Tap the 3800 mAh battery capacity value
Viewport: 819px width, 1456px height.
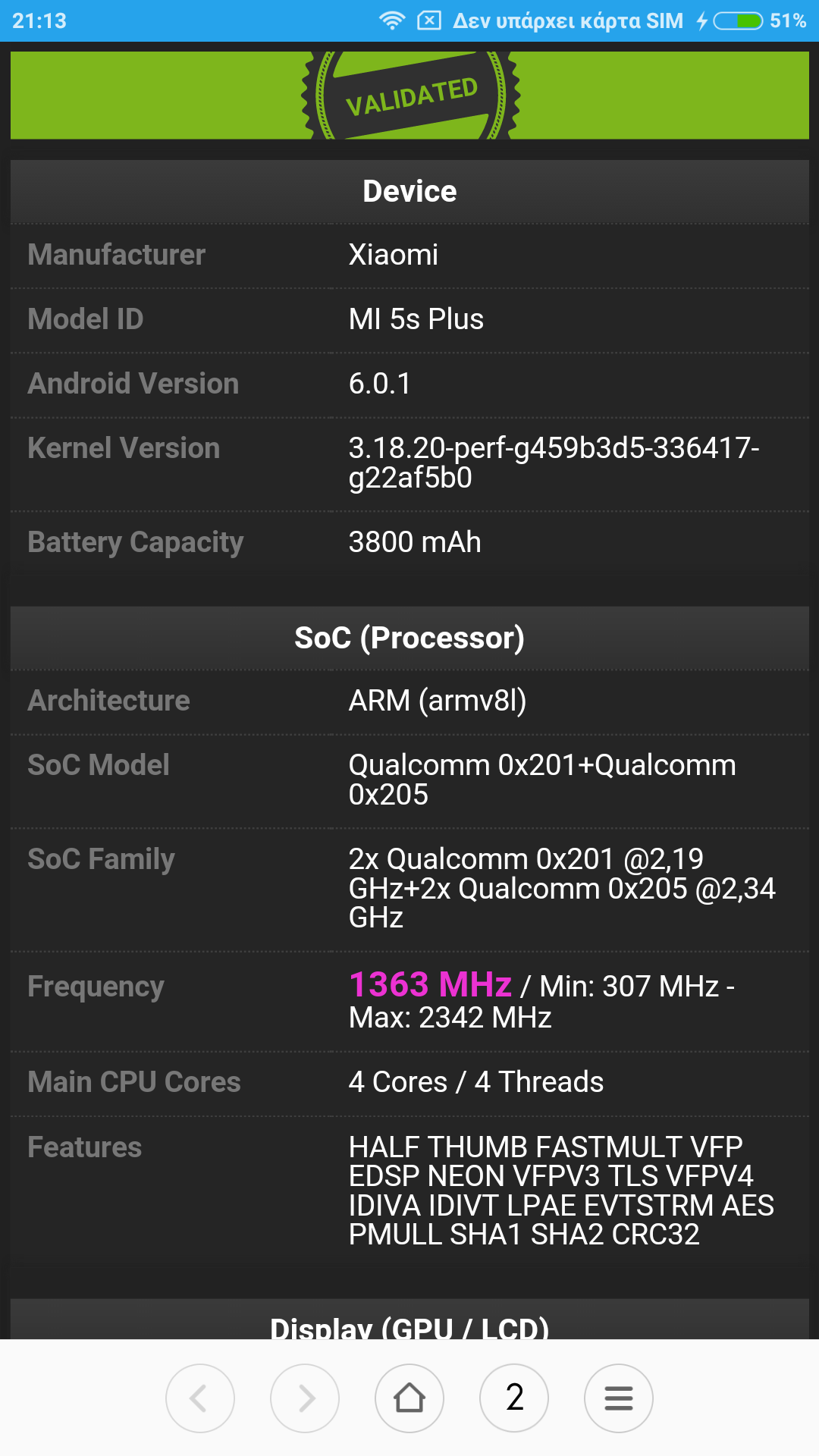(414, 542)
